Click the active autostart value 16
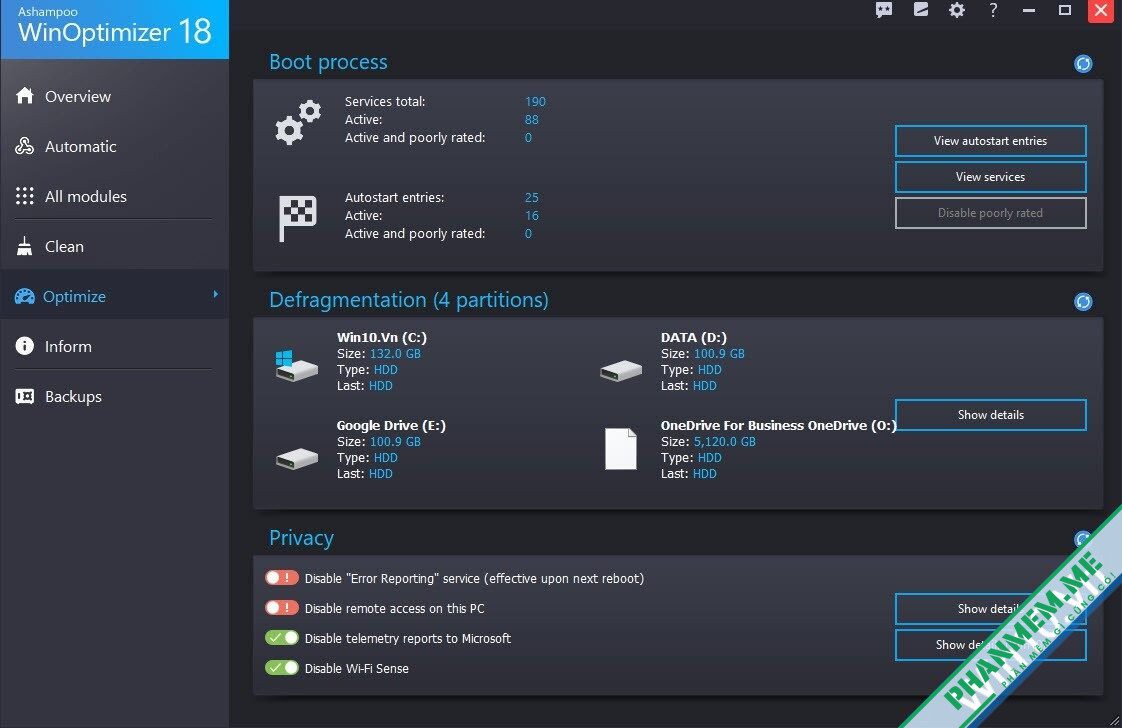The height and width of the screenshot is (728, 1122). pyautogui.click(x=532, y=215)
